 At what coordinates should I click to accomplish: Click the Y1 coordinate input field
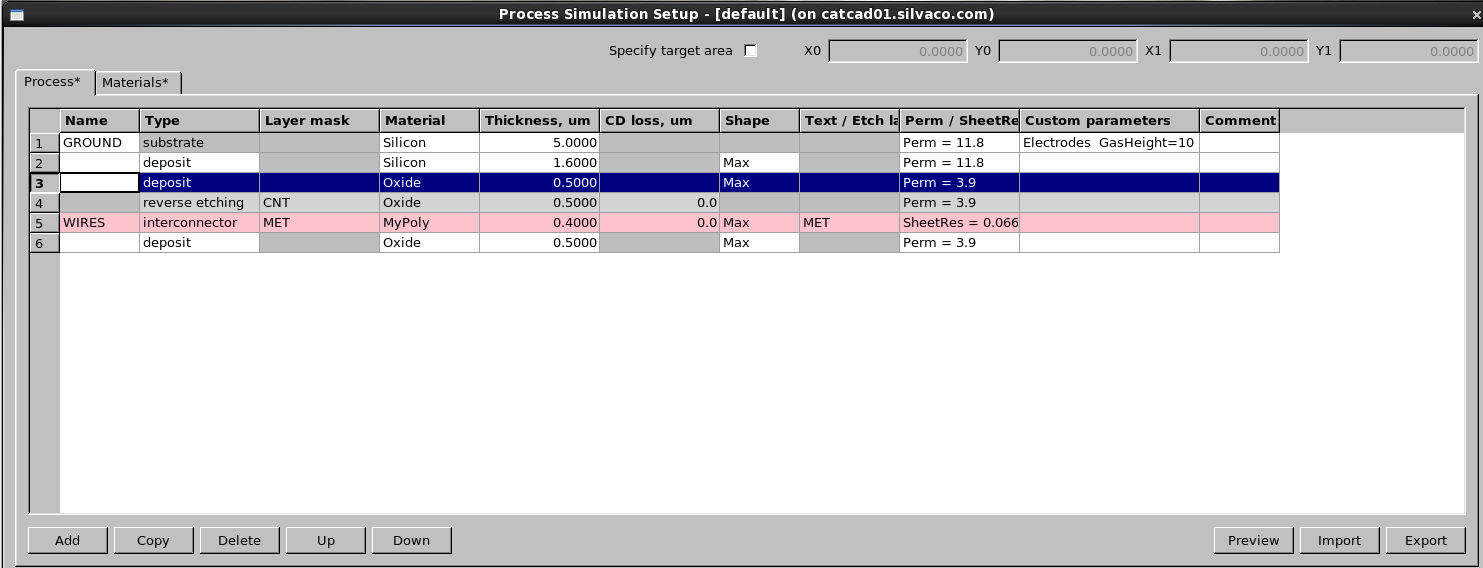[1408, 51]
